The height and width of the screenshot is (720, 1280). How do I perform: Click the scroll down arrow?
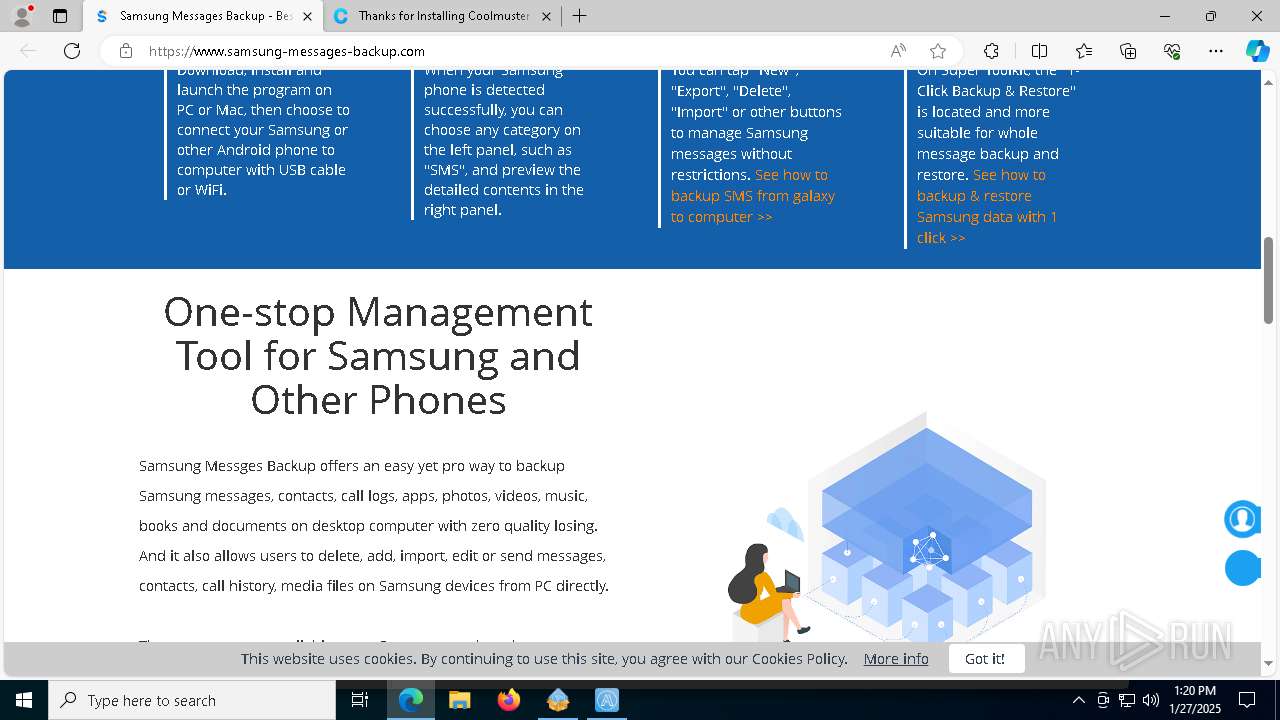[1268, 663]
